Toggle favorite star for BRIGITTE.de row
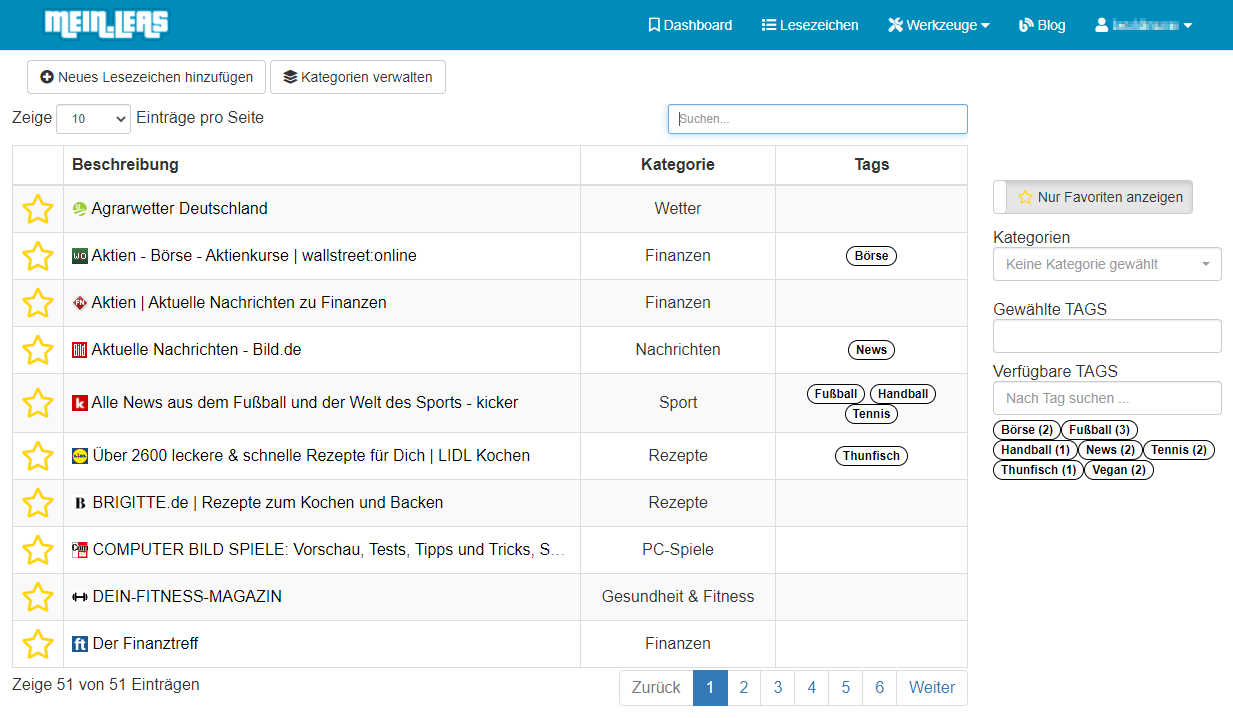Screen dimensions: 1233x718 (x=38, y=503)
